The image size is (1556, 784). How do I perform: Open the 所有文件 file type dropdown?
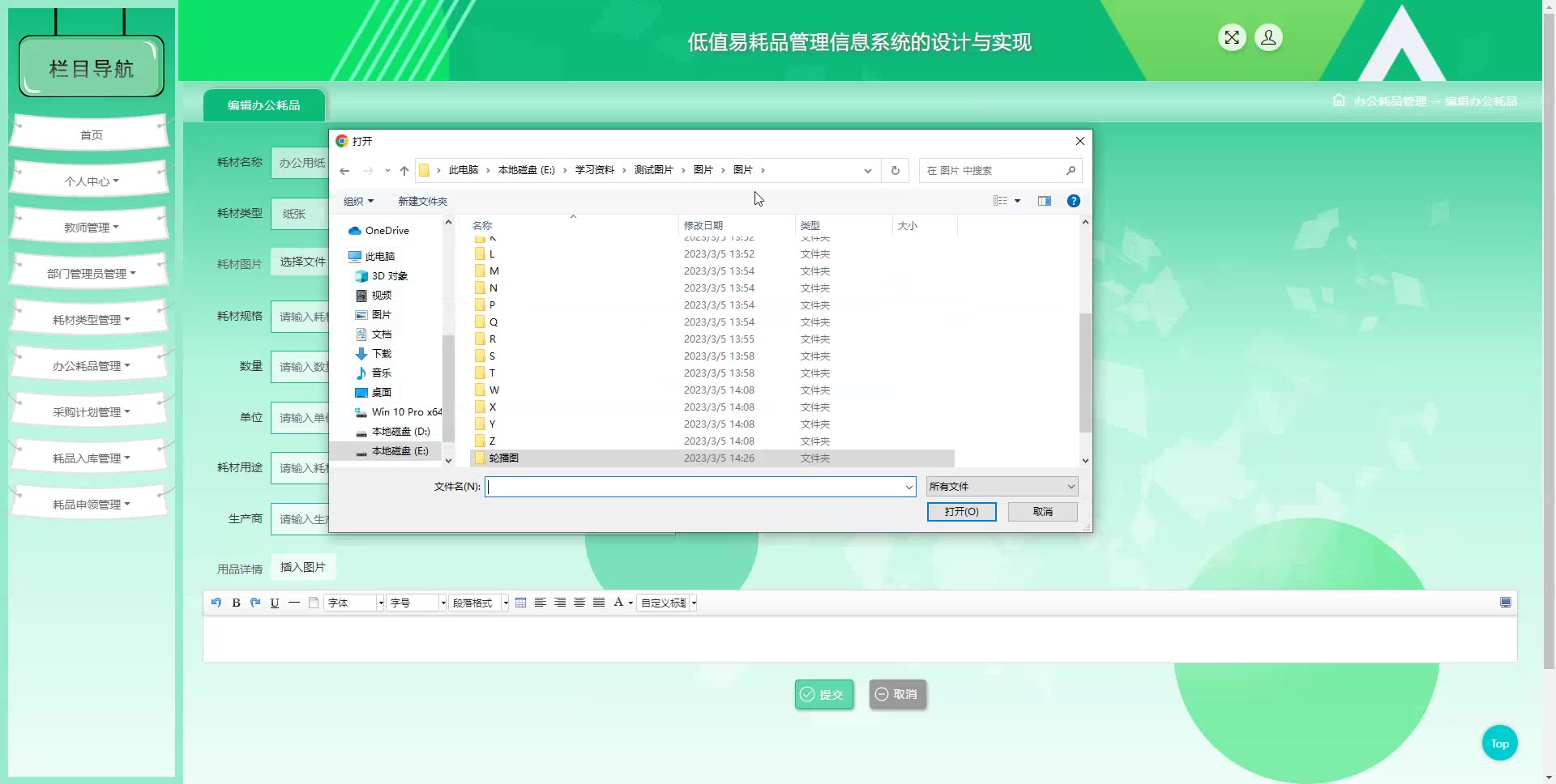click(1002, 487)
